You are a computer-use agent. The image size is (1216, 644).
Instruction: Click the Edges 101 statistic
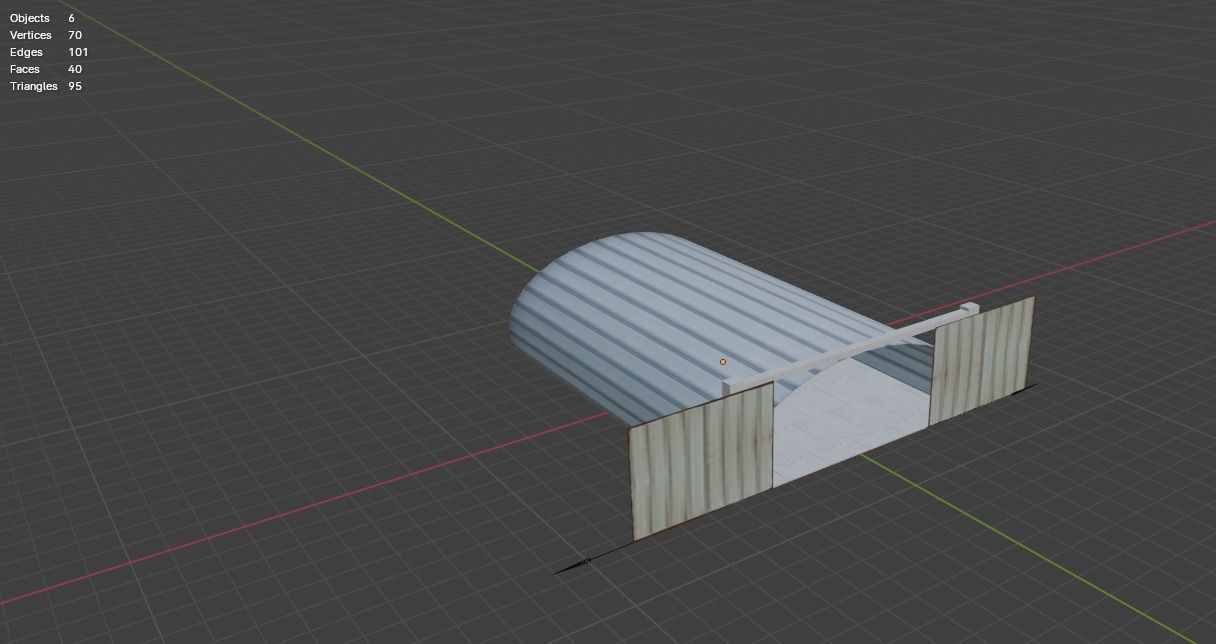49,52
